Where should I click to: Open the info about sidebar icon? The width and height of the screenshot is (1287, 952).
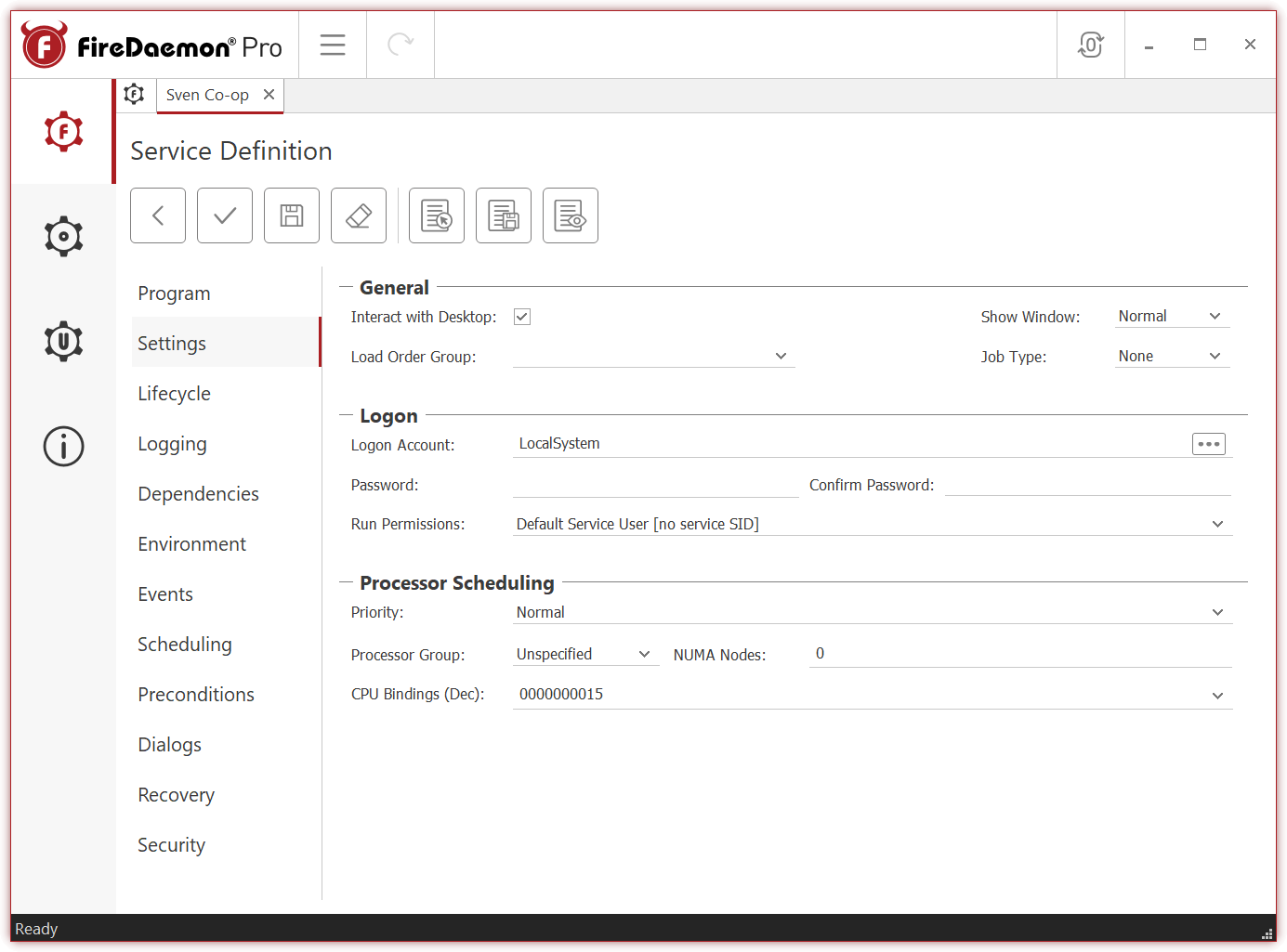(x=63, y=447)
